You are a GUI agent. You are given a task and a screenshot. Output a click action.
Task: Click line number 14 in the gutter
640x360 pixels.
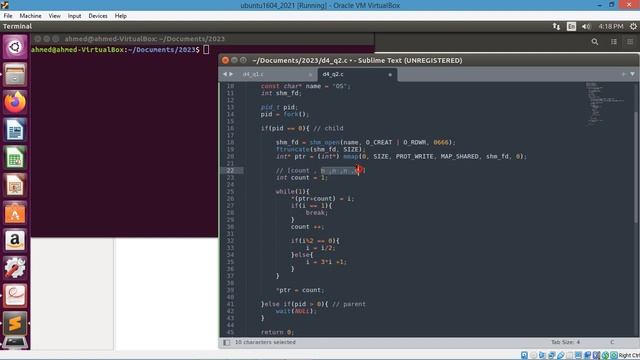coord(230,114)
